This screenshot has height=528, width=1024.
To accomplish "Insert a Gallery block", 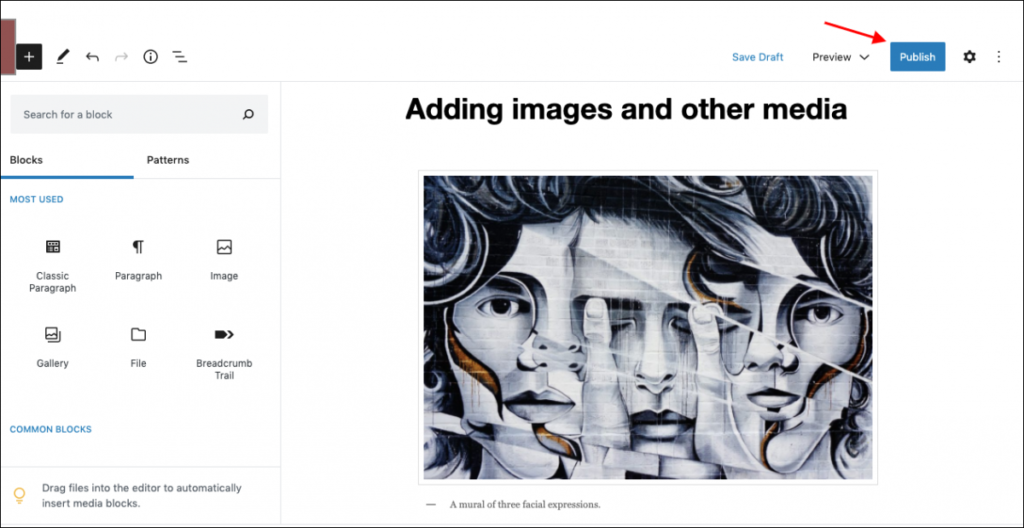I will coord(52,348).
